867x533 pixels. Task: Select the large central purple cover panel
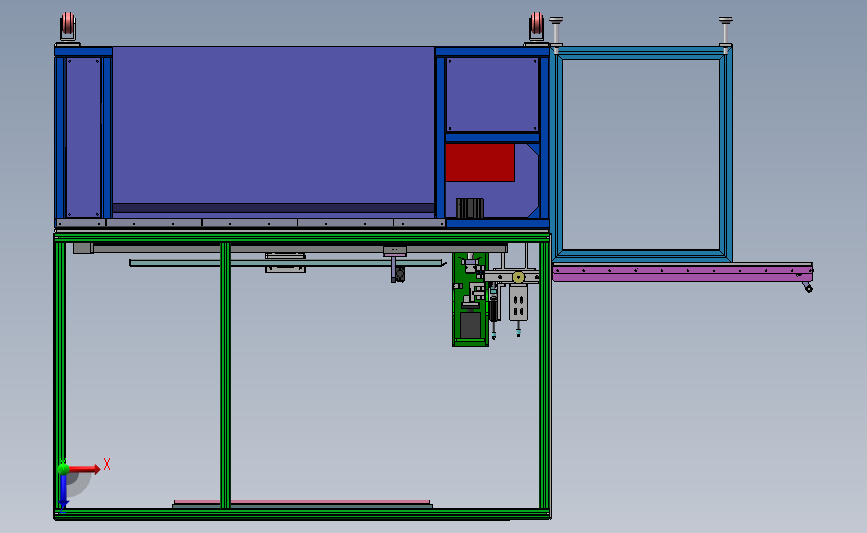click(273, 125)
